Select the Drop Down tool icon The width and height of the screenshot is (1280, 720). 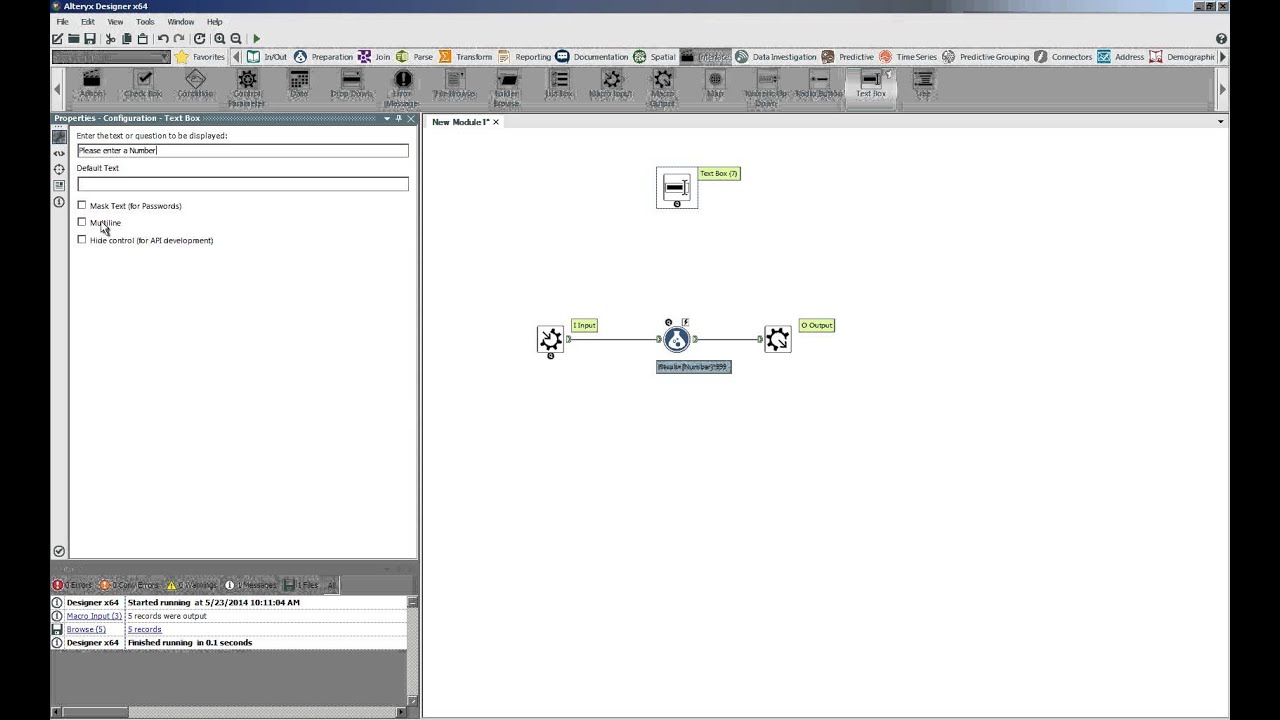tap(351, 84)
